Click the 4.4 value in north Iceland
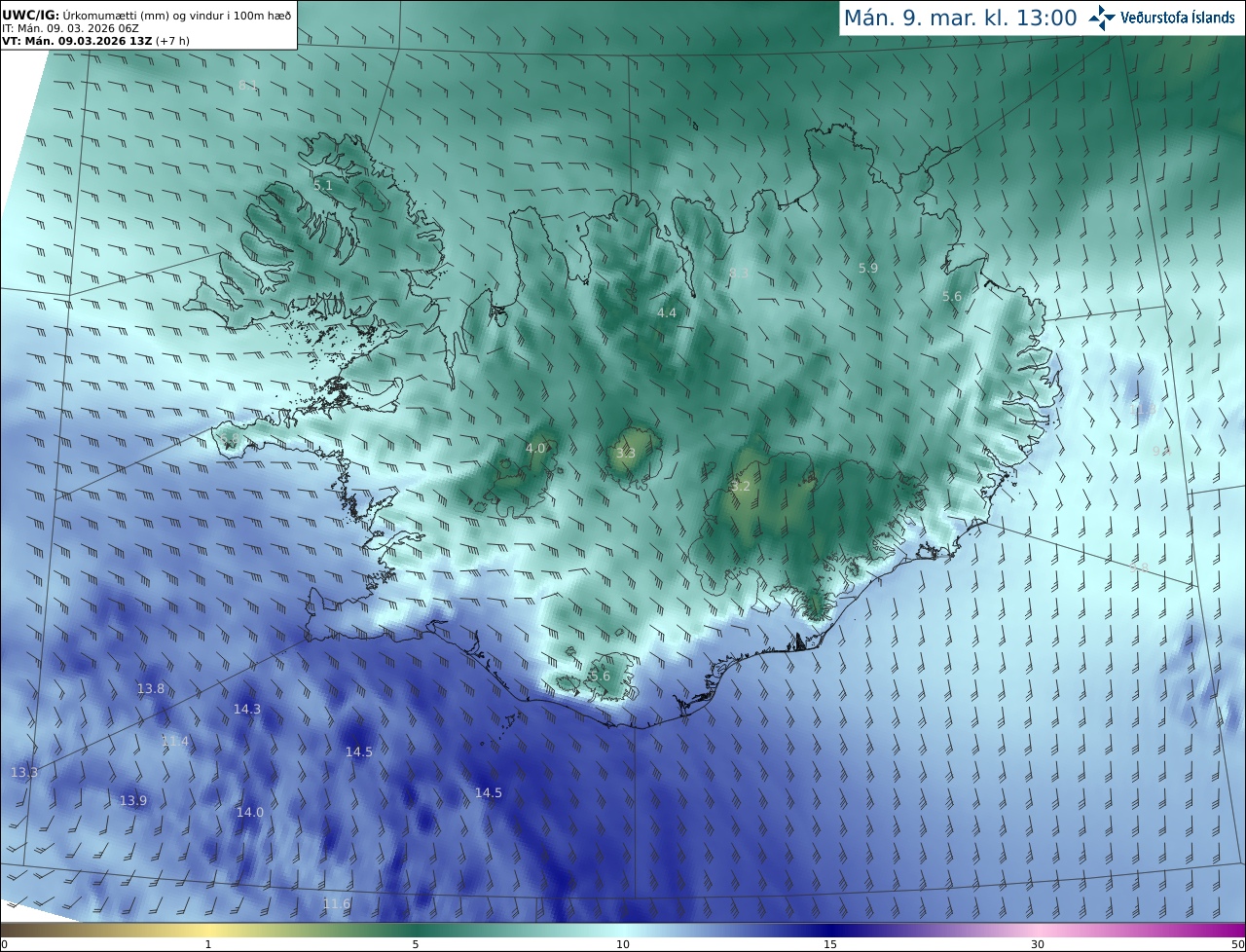1246x952 pixels. pos(667,313)
